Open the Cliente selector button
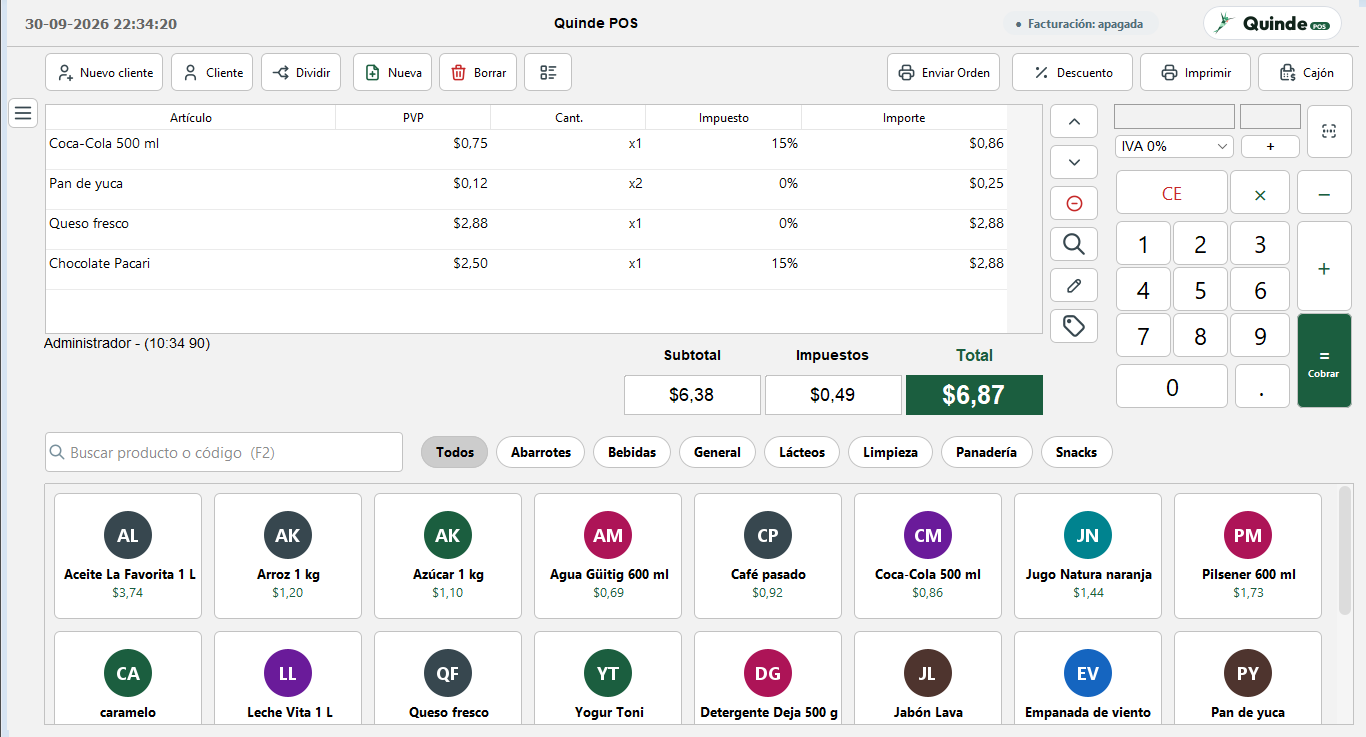Viewport: 1366px width, 737px height. [x=212, y=72]
